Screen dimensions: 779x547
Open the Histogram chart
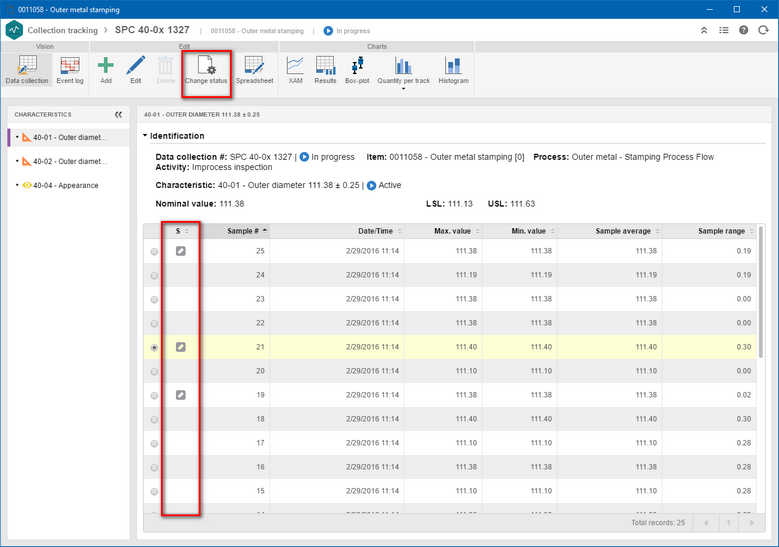coord(453,70)
